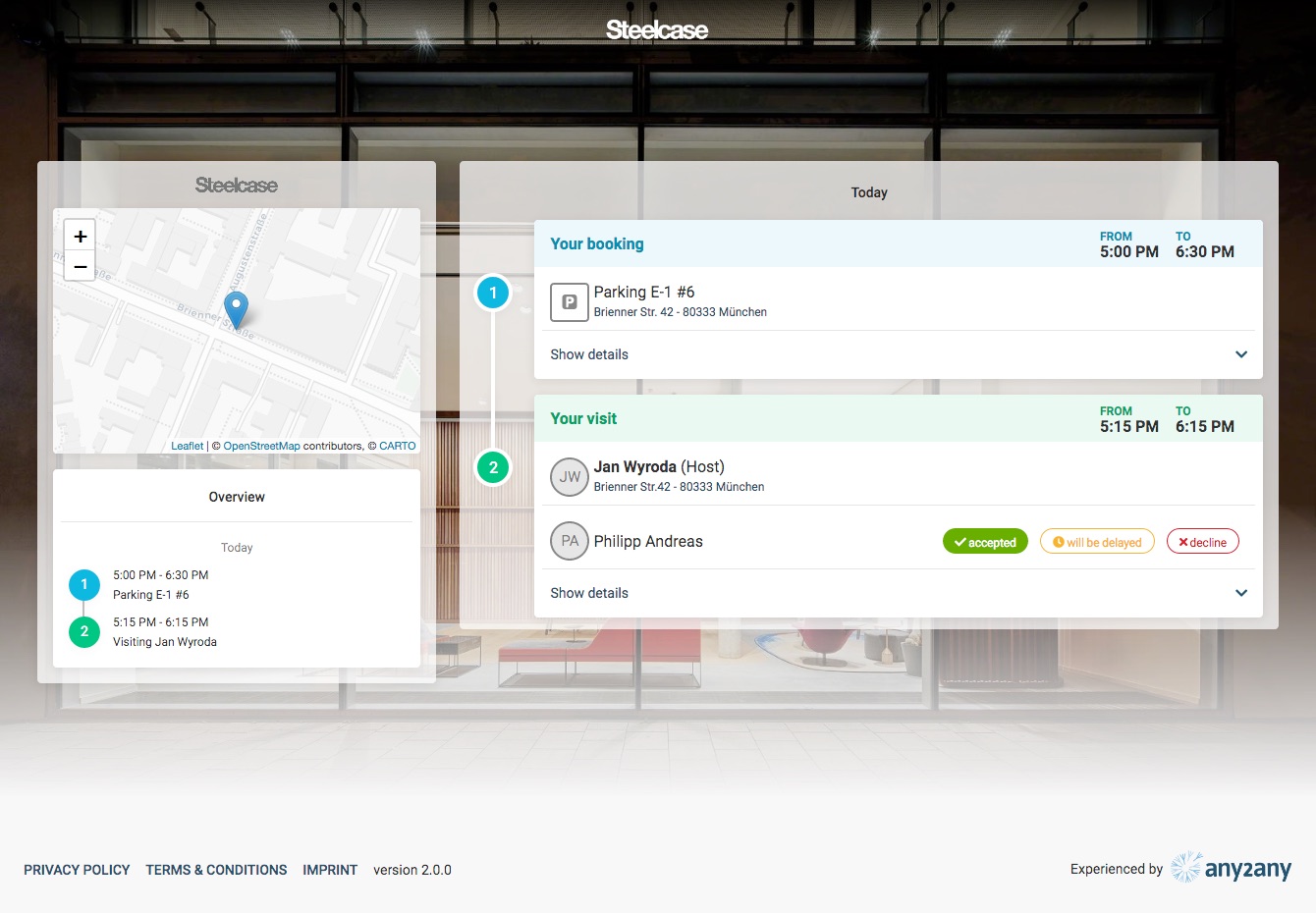Expand booking details chevron
Viewport: 1316px width, 913px height.
click(1241, 354)
